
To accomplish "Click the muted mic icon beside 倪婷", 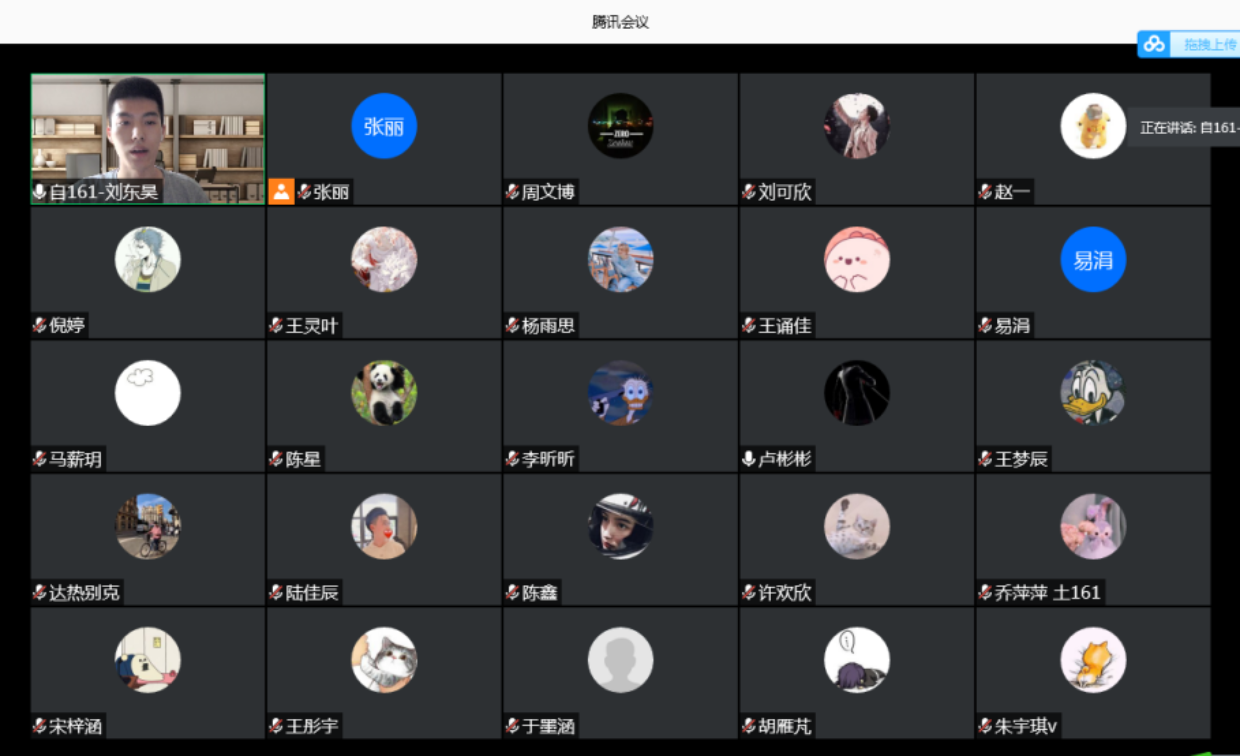I will tap(40, 325).
